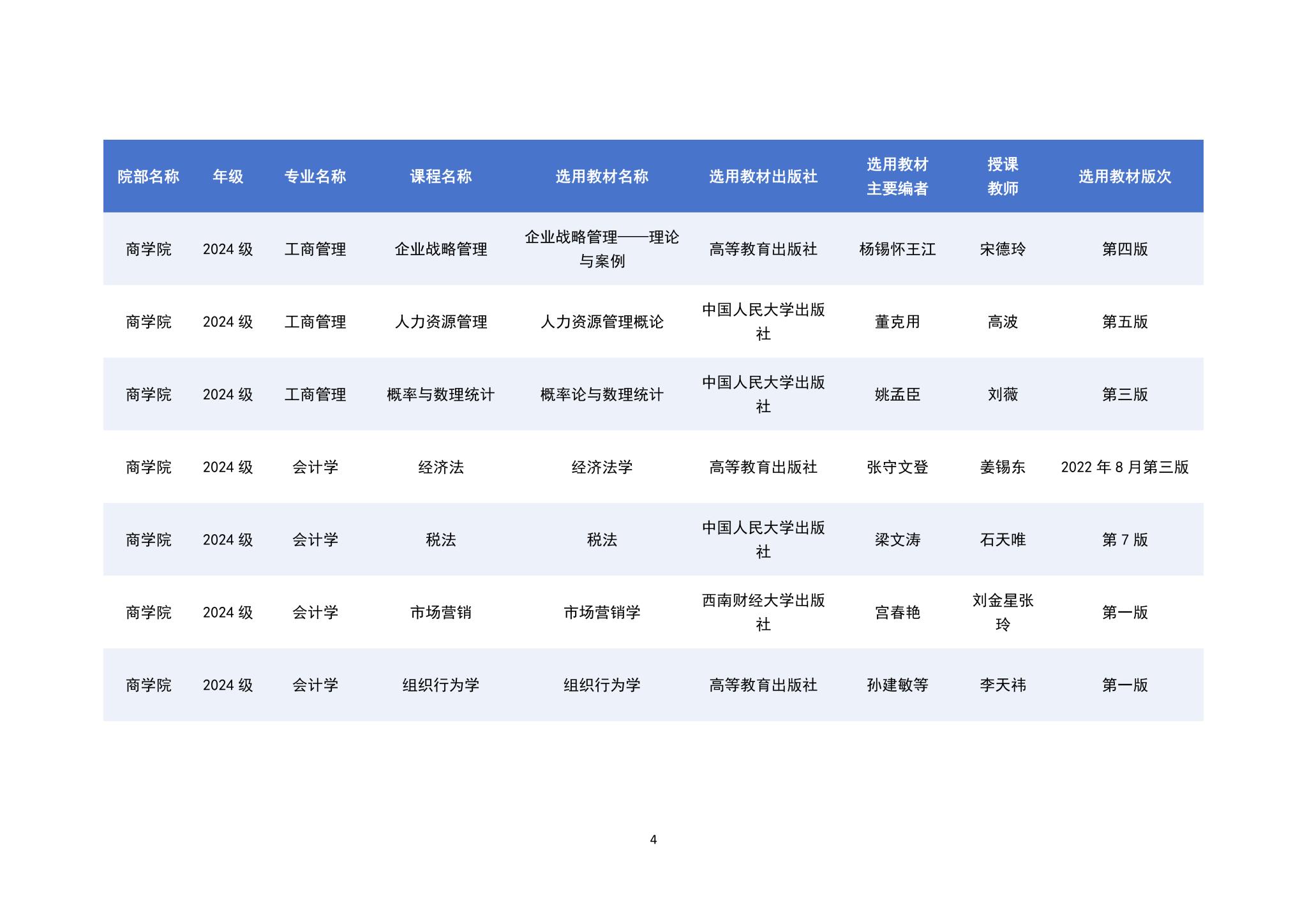Click the 课程名称 column header
Viewport: 1307px width, 924px height.
click(x=441, y=177)
